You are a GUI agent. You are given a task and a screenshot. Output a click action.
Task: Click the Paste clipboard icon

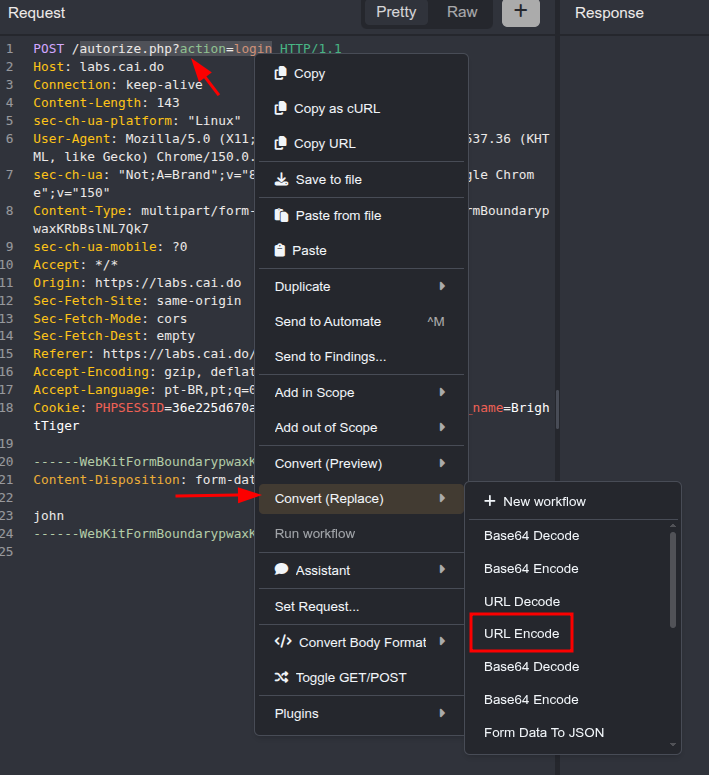coord(280,250)
